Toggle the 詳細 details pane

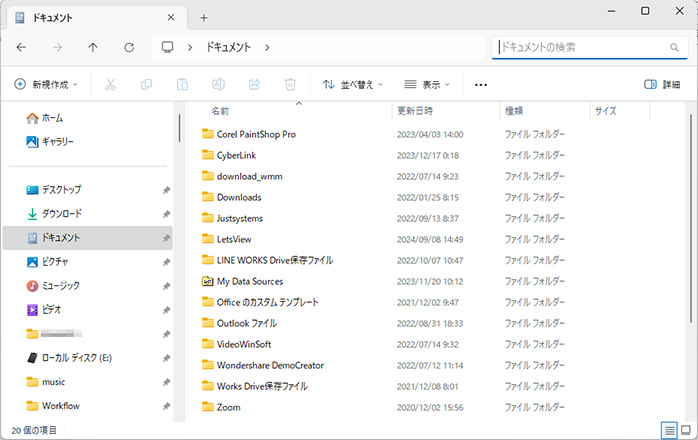pyautogui.click(x=662, y=84)
